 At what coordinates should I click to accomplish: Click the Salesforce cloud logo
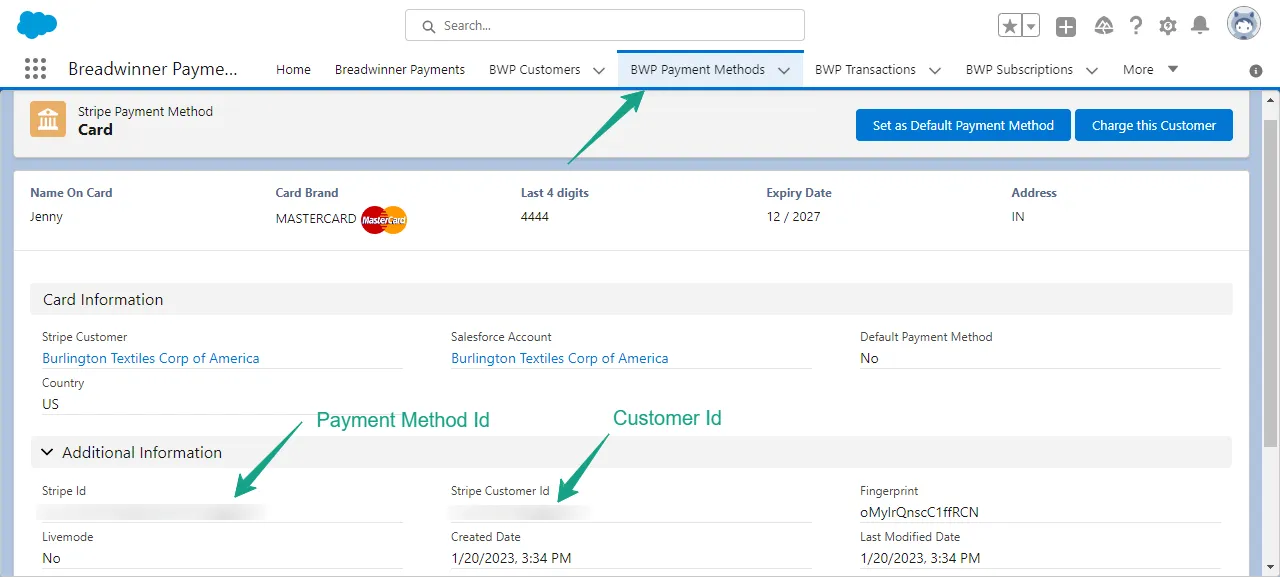[37, 25]
